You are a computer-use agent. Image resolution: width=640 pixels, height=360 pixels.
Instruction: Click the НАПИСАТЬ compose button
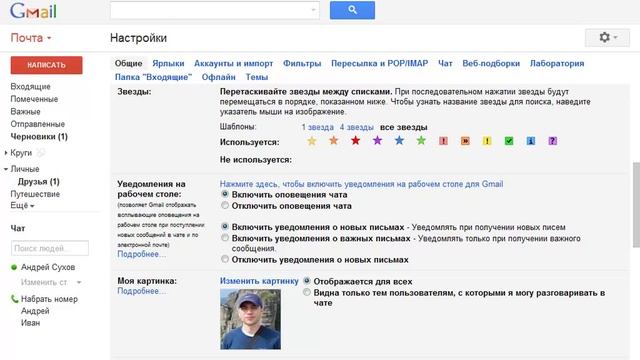47,65
